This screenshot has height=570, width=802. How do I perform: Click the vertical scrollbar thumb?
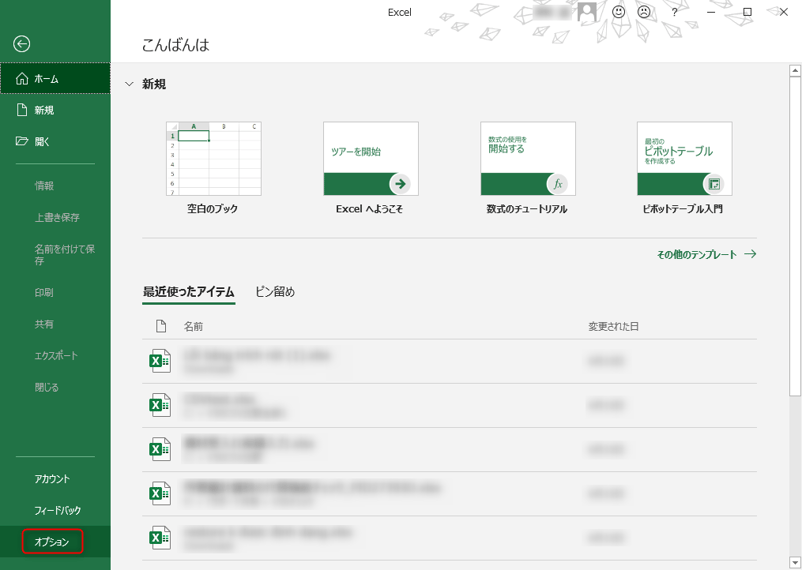click(x=795, y=236)
